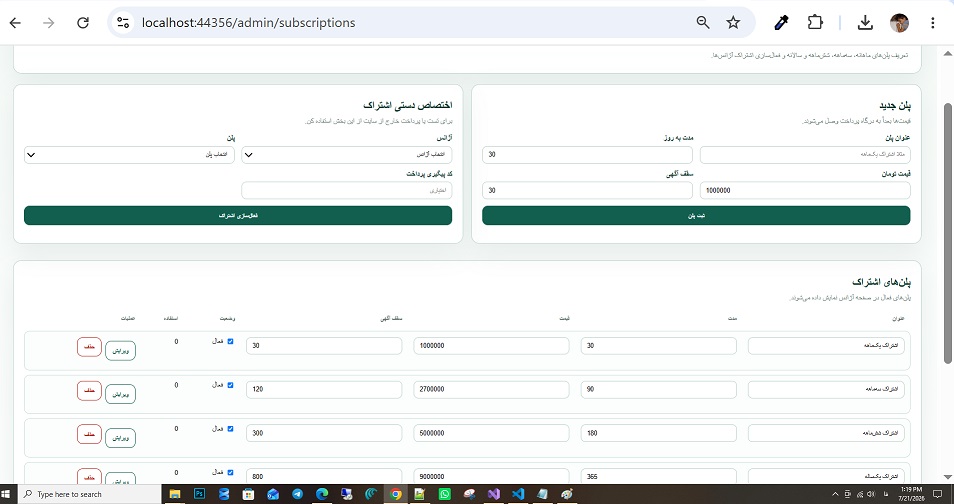Click new plan سقف آگهی field

pos(587,191)
